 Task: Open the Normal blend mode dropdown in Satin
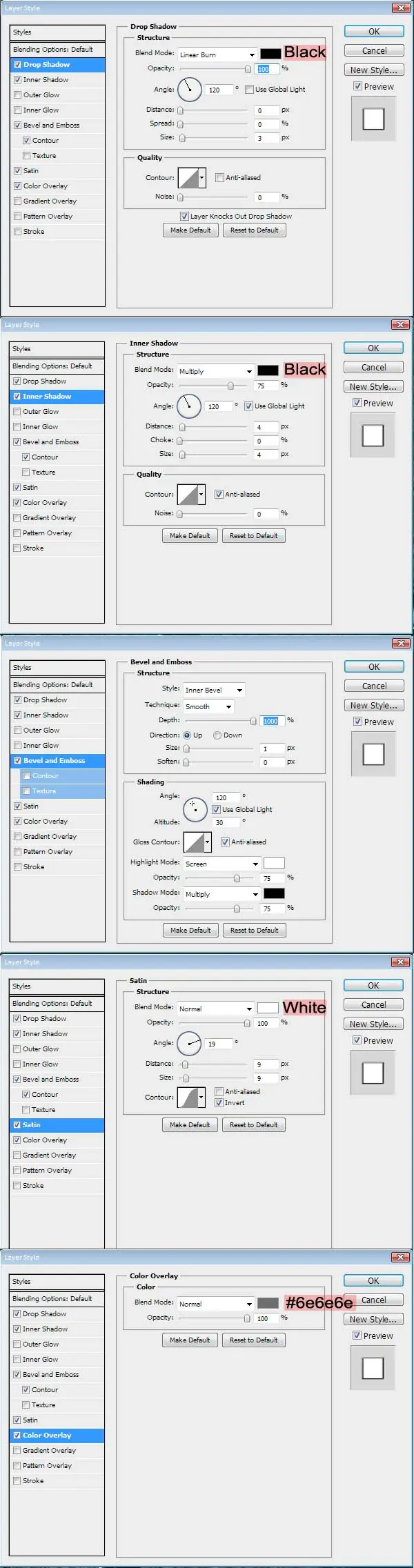pos(216,1009)
